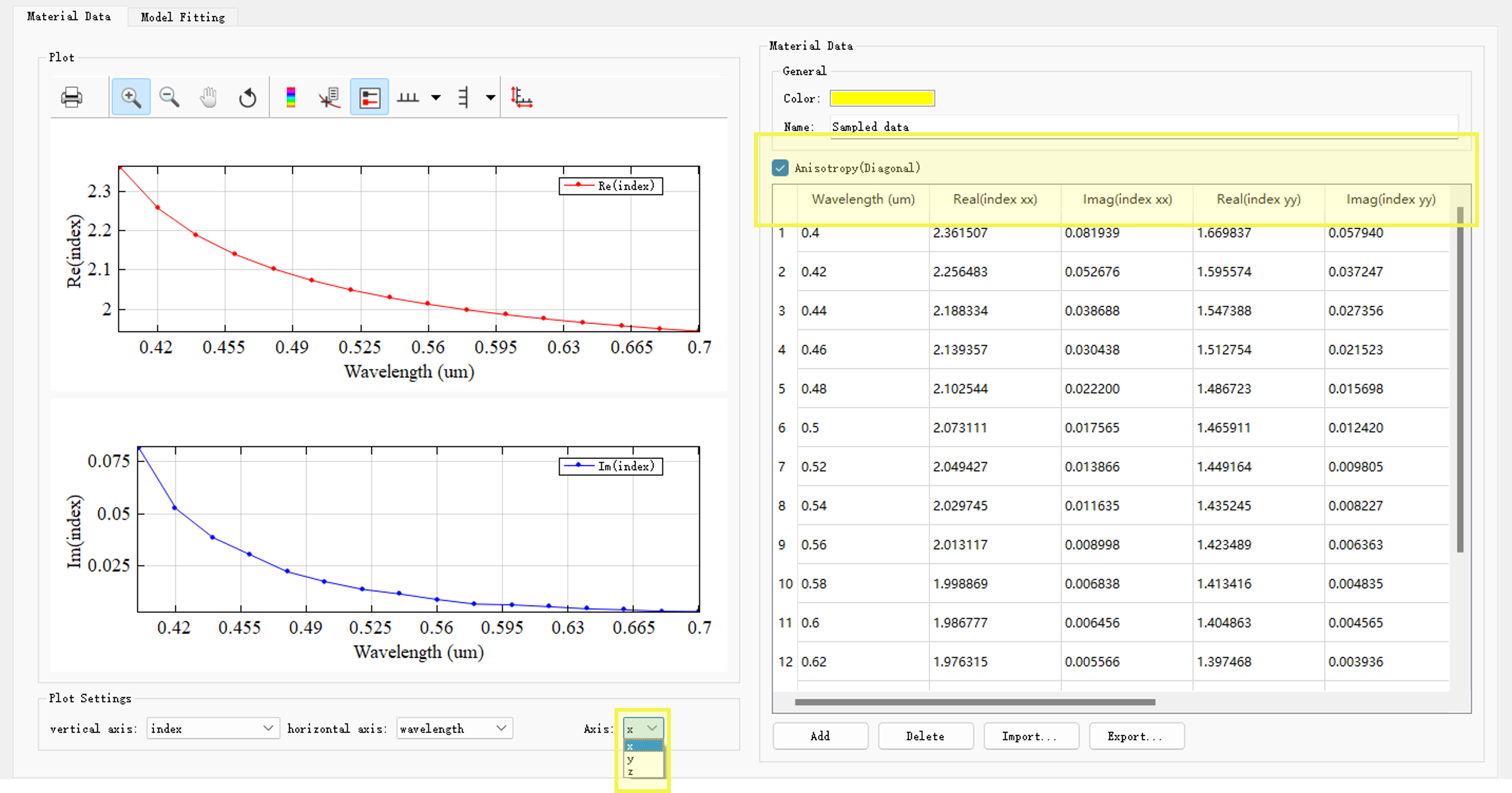This screenshot has height=793, width=1512.
Task: Click the Im(index) legend entry
Action: pyautogui.click(x=610, y=467)
